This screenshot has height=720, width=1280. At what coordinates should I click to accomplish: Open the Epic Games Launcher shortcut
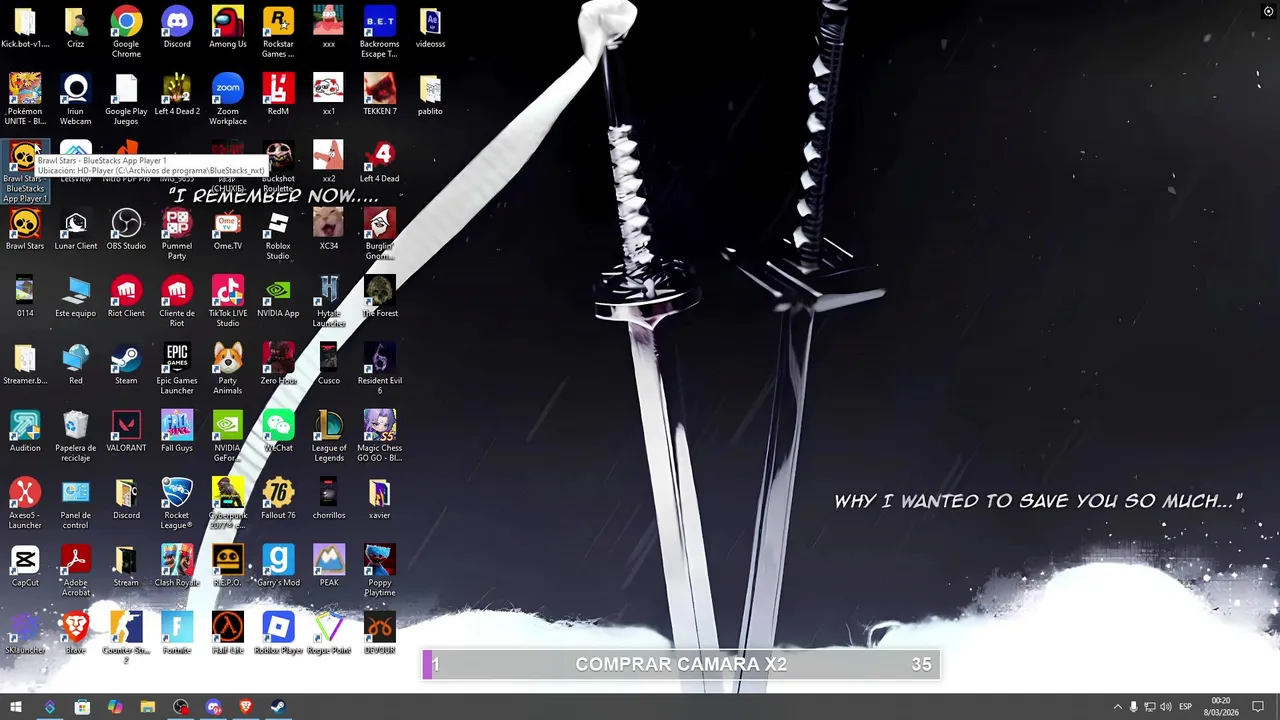[x=177, y=368]
